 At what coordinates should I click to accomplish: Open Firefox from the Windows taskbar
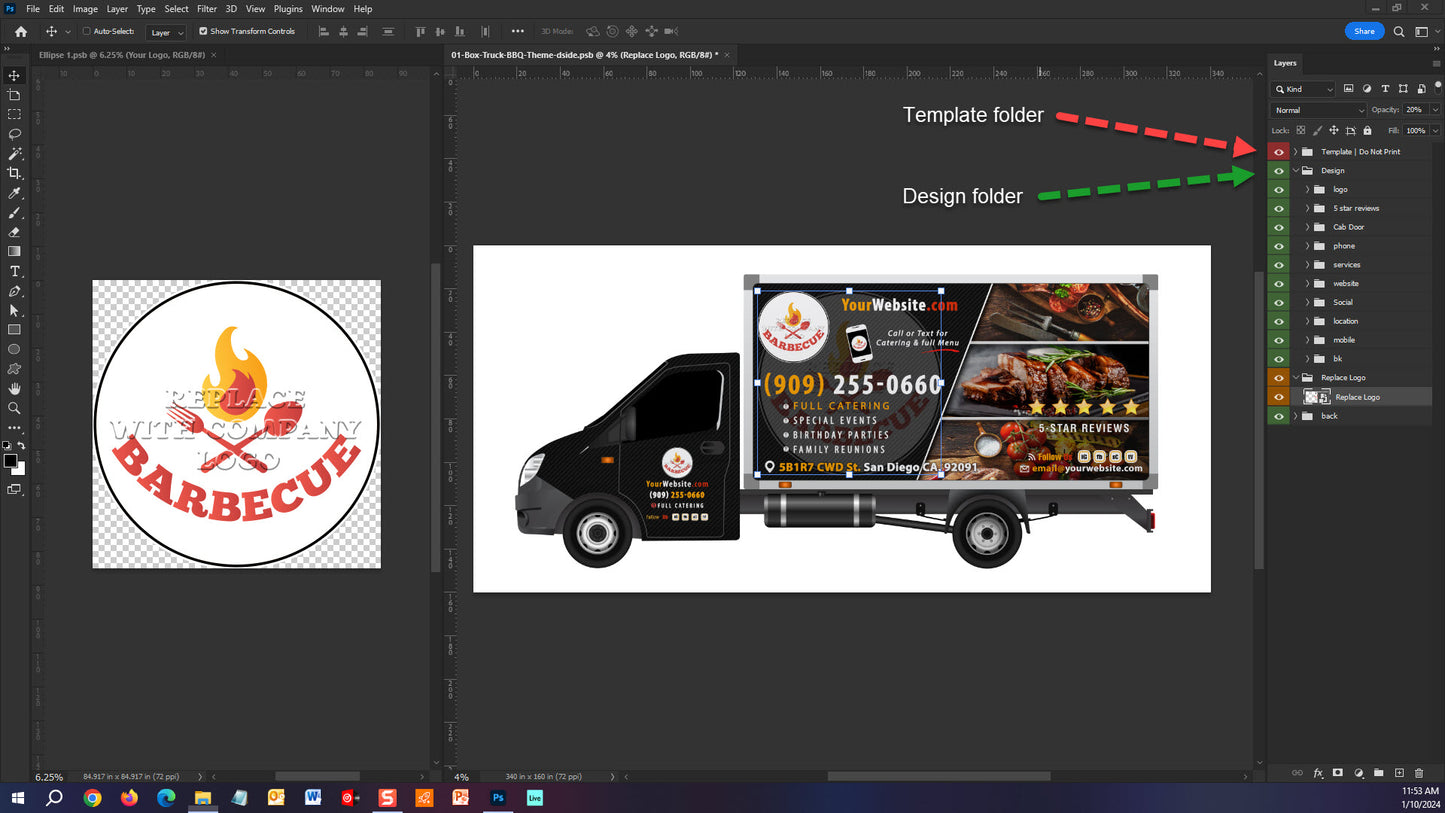pyautogui.click(x=129, y=798)
